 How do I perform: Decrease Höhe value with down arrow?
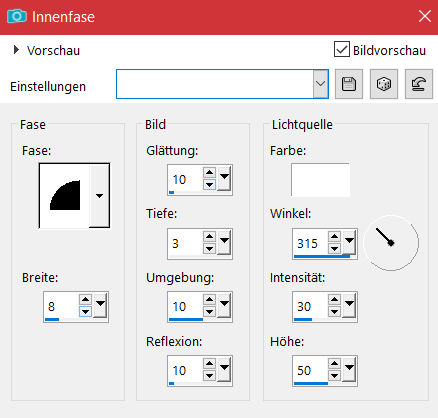(x=334, y=376)
